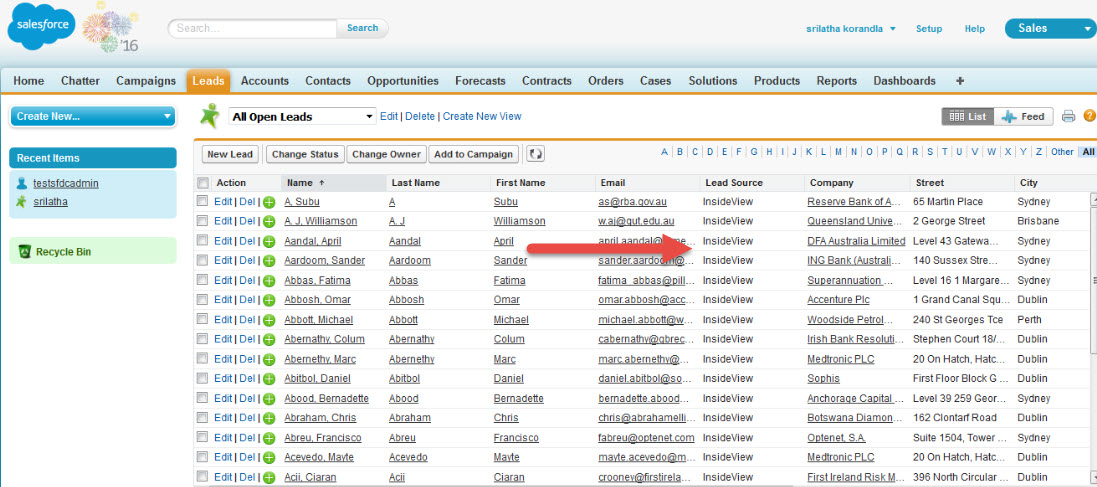Click the green add icon for Abood, Bernadette
The width and height of the screenshot is (1097, 487).
269,399
